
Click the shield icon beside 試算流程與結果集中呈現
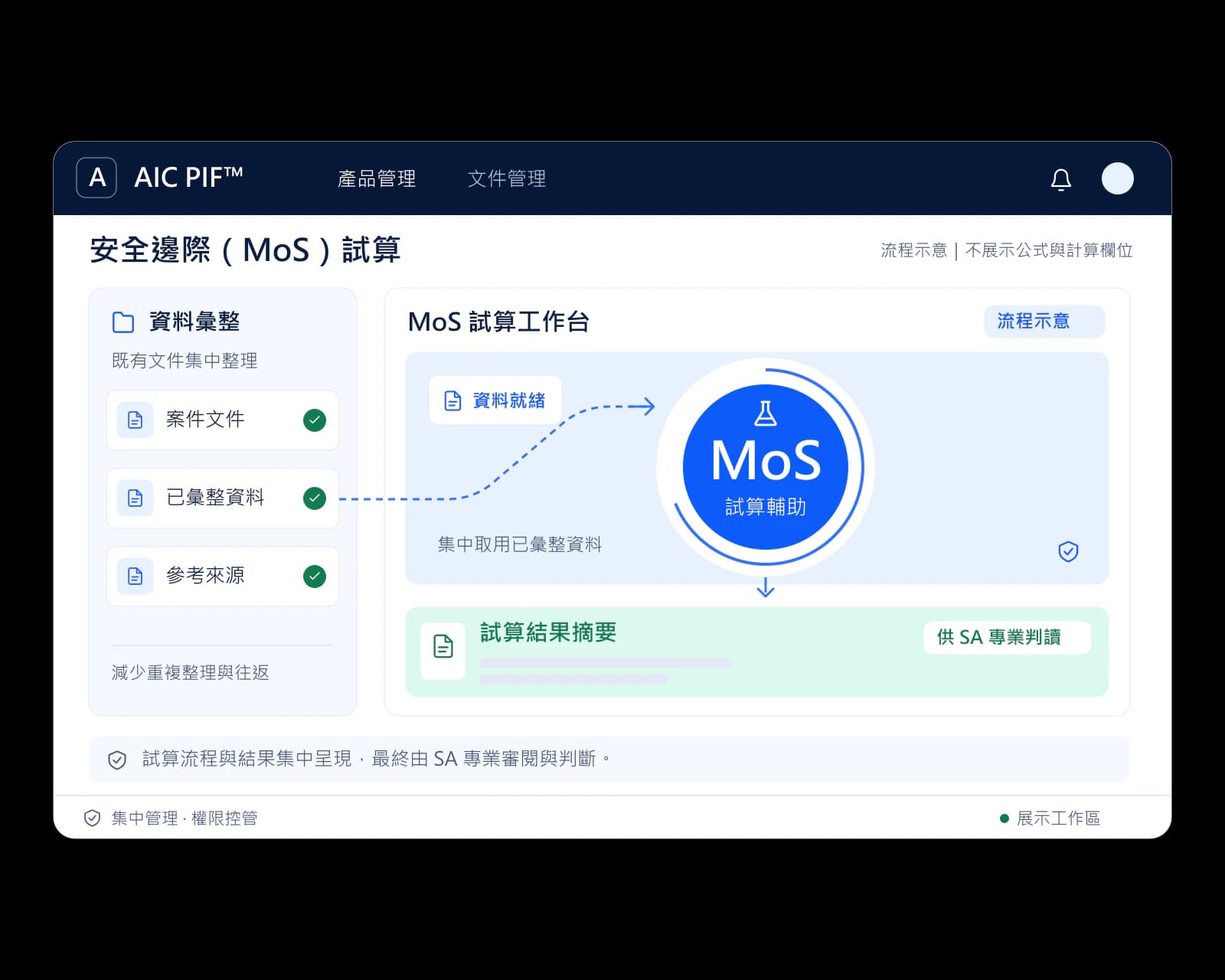[x=117, y=759]
